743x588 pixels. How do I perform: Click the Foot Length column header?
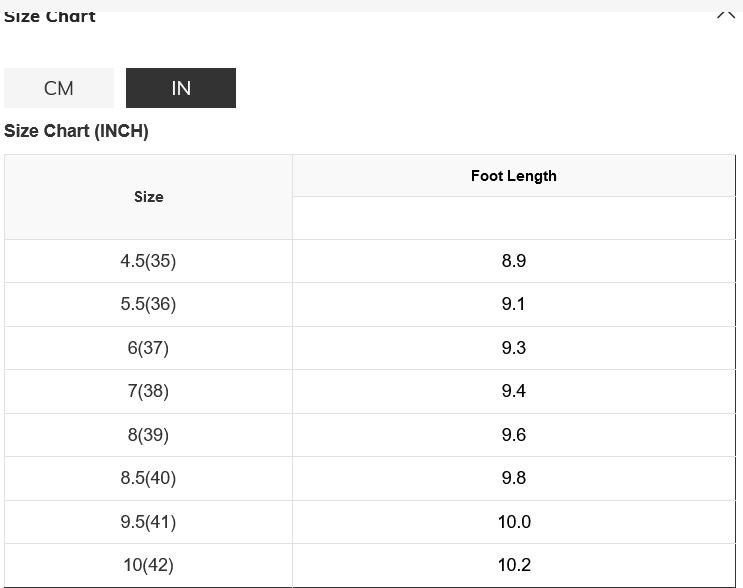pyautogui.click(x=513, y=176)
